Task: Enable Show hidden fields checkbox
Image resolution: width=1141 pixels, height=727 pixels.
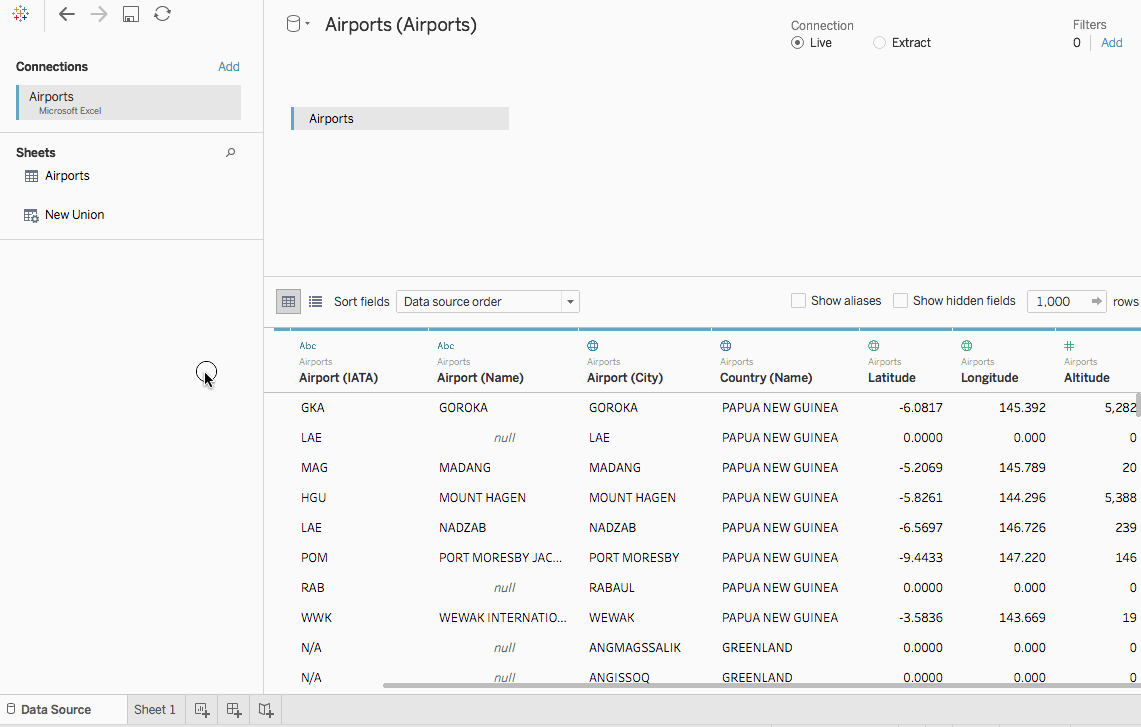Action: coord(900,301)
